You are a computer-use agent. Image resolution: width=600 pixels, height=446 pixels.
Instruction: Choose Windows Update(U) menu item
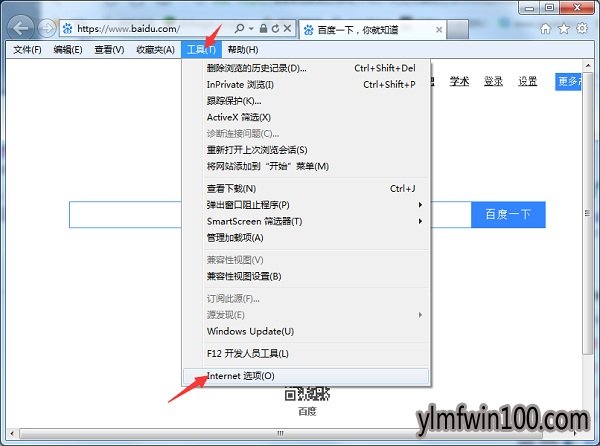point(306,332)
